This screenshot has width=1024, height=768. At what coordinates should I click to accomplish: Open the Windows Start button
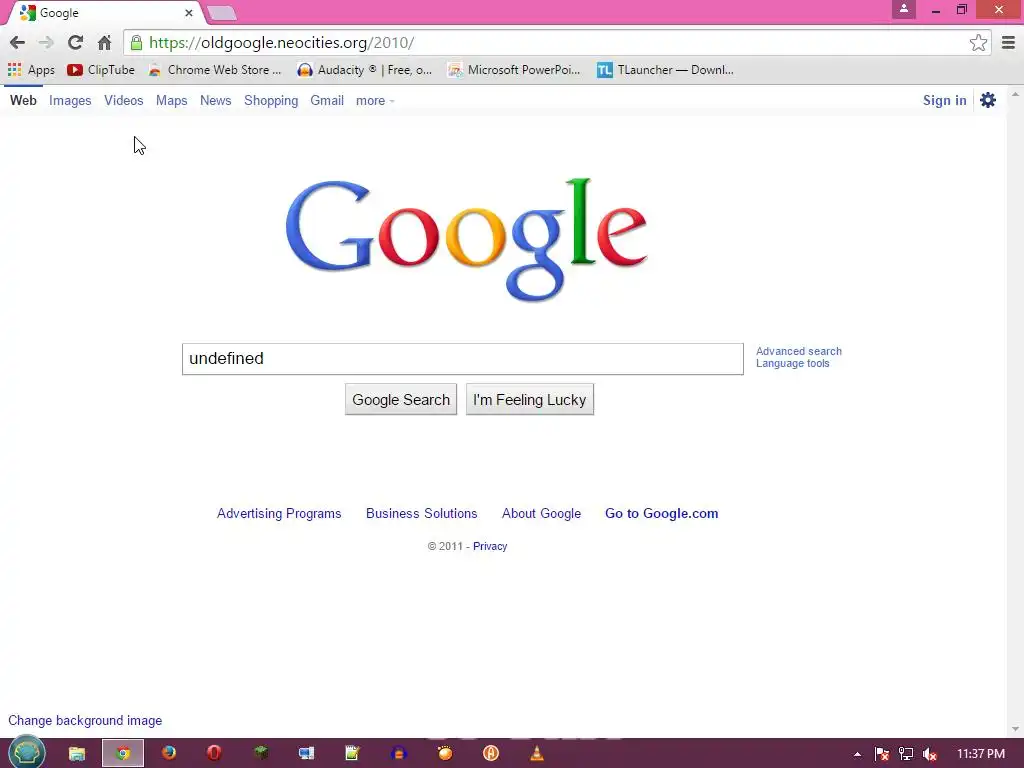pos(26,753)
